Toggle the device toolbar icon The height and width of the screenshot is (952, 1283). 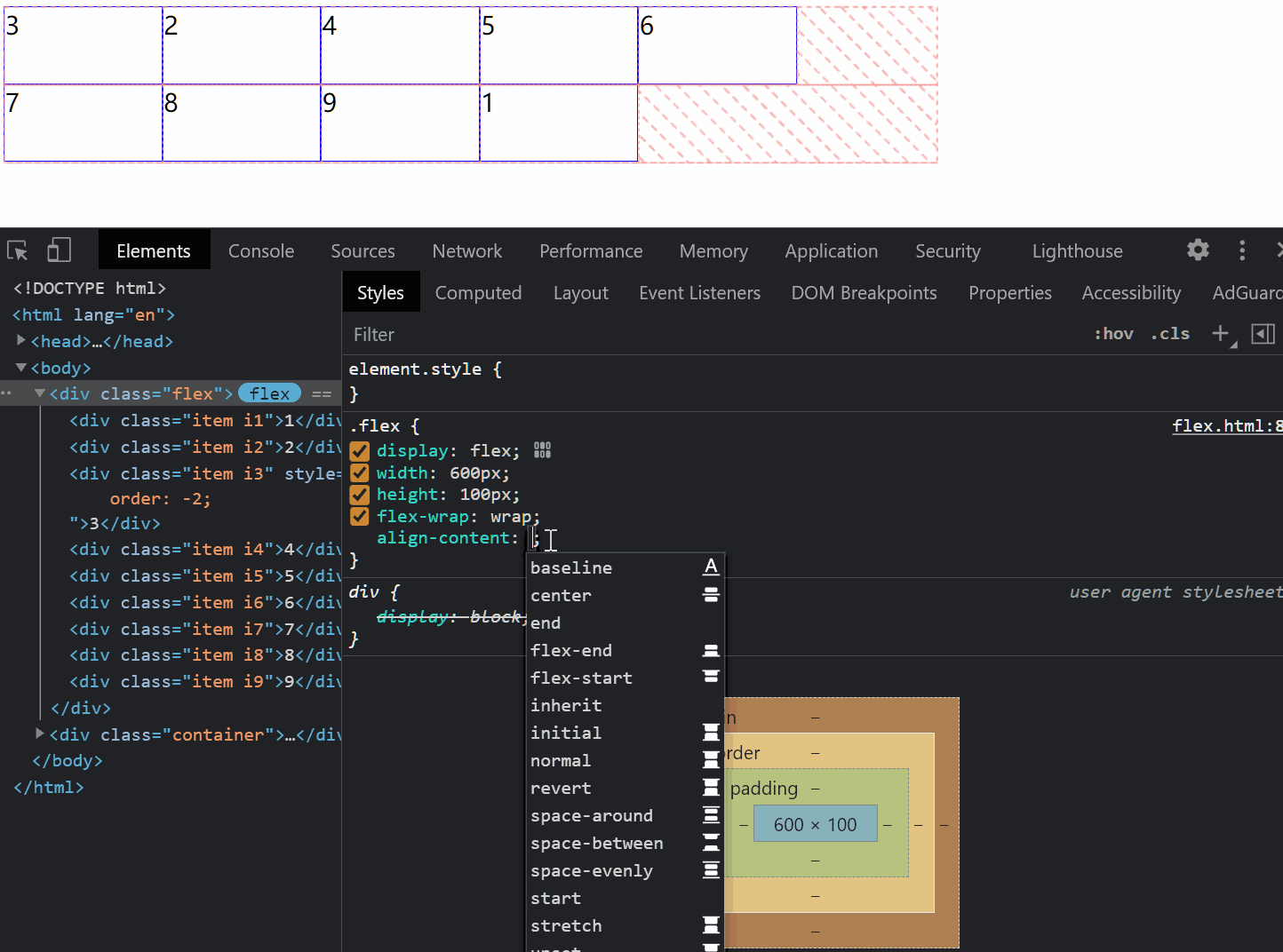tap(59, 250)
